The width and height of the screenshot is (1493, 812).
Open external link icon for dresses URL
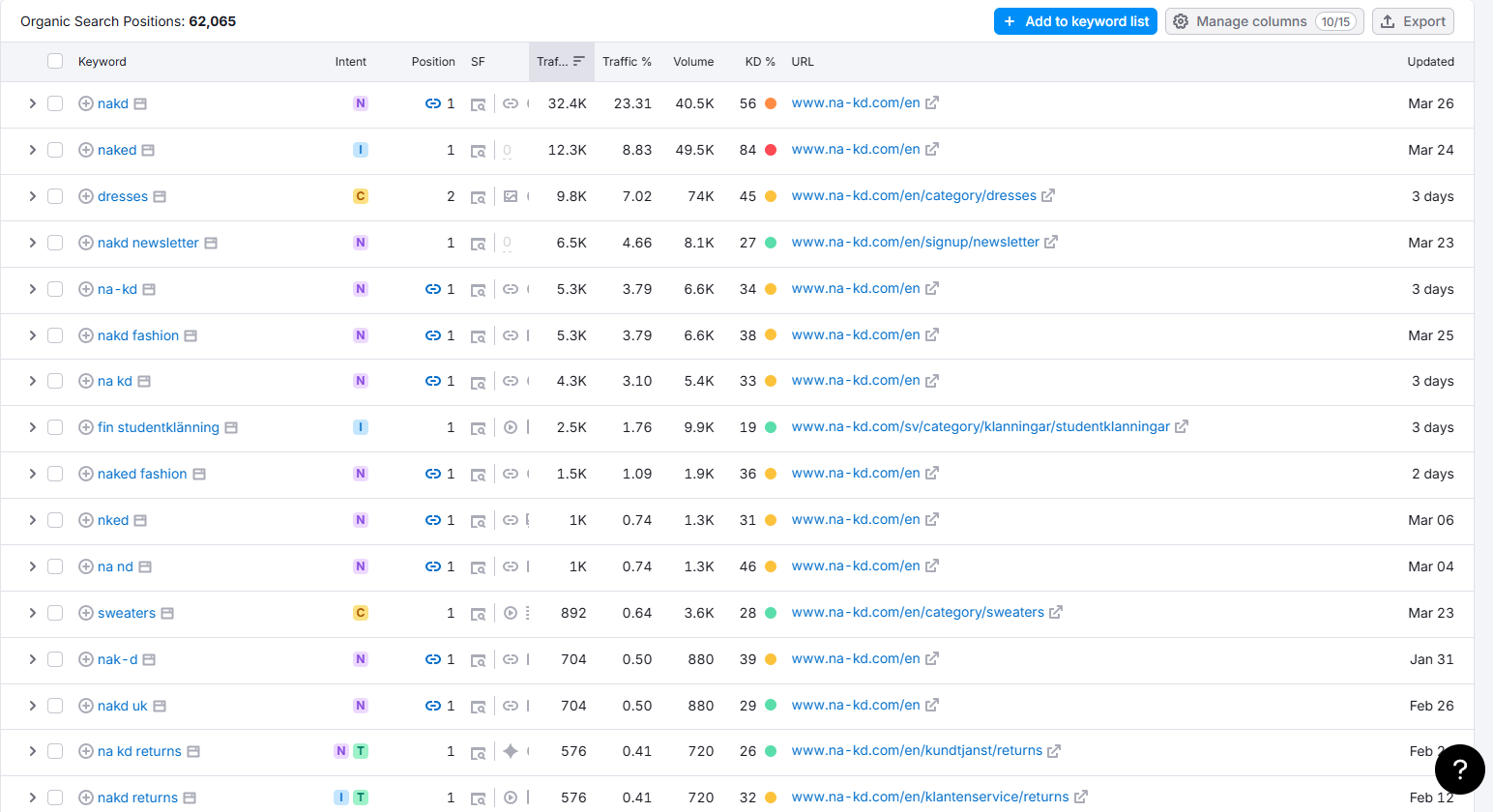tap(1048, 195)
